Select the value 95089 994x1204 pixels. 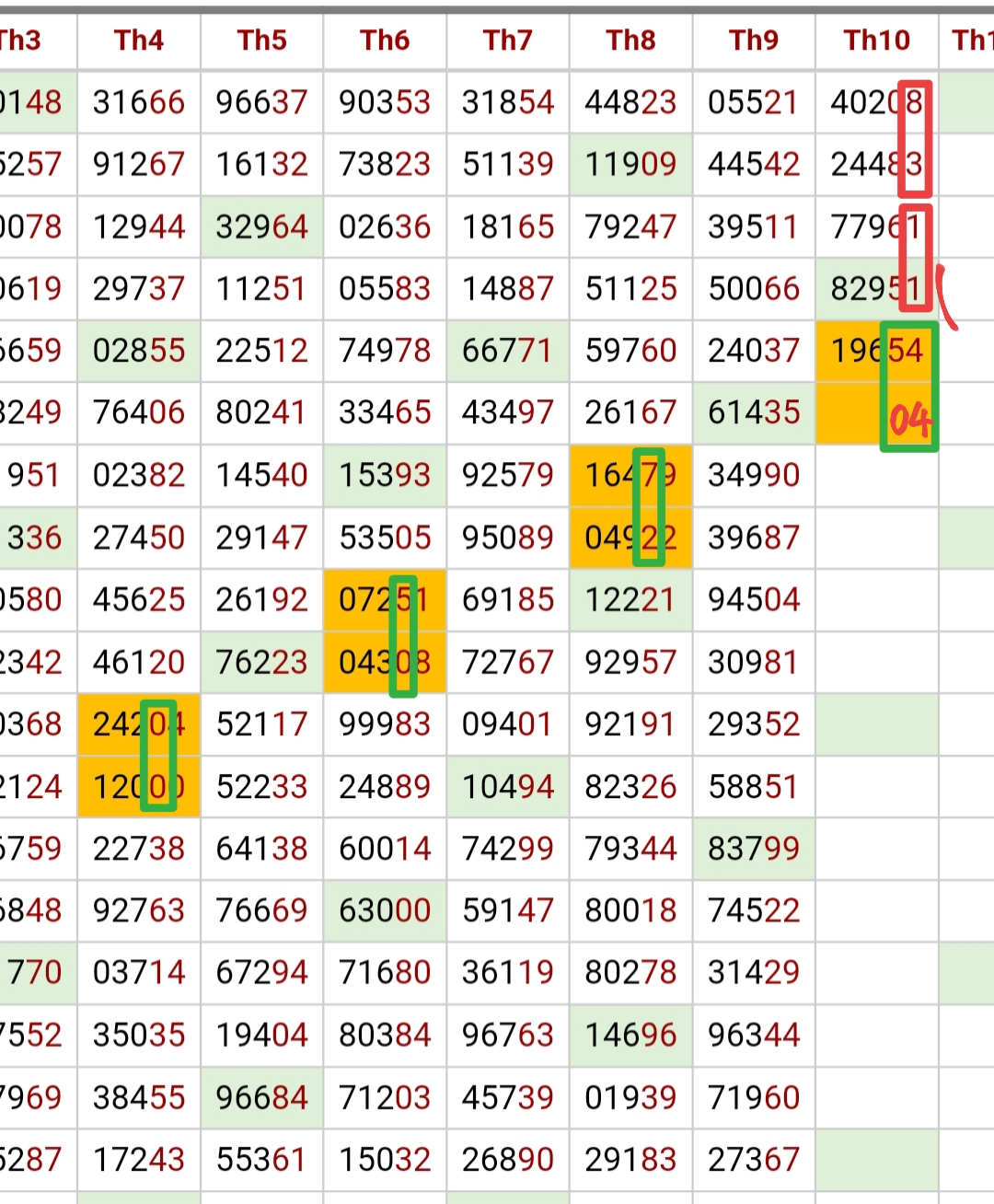508,538
